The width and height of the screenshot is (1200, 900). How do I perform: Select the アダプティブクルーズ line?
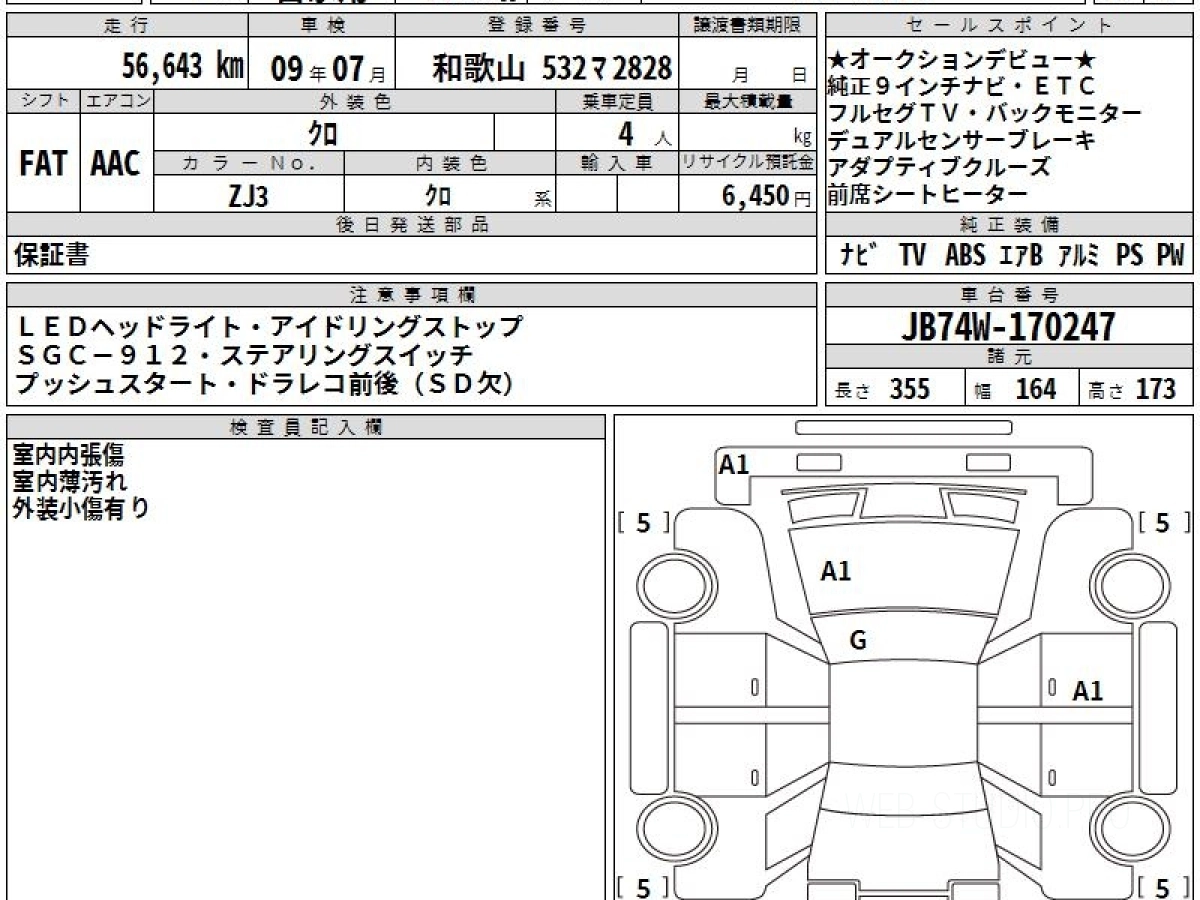939,168
